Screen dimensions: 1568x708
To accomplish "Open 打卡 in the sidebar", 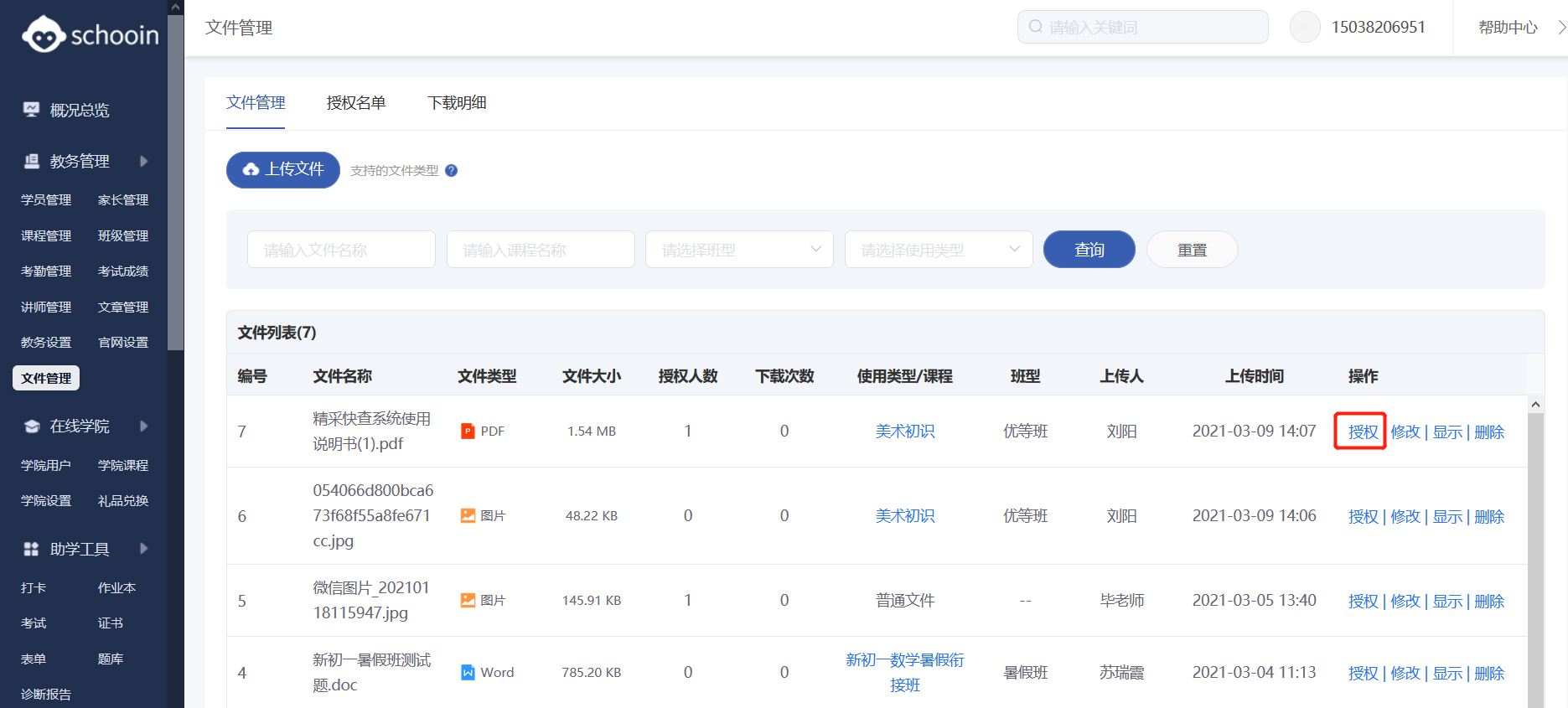I will click(34, 587).
